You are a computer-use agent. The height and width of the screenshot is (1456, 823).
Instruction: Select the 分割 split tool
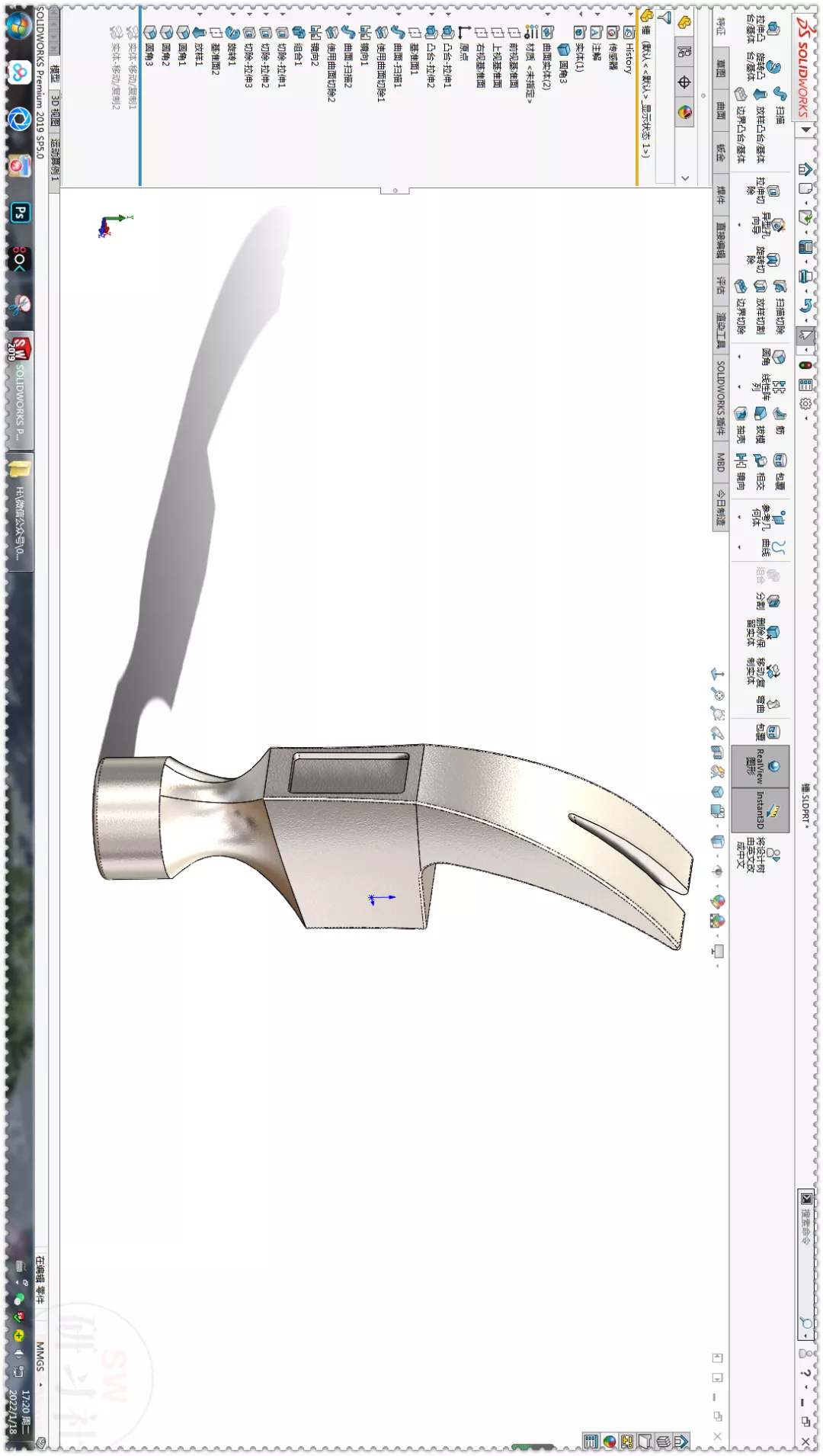click(x=767, y=601)
